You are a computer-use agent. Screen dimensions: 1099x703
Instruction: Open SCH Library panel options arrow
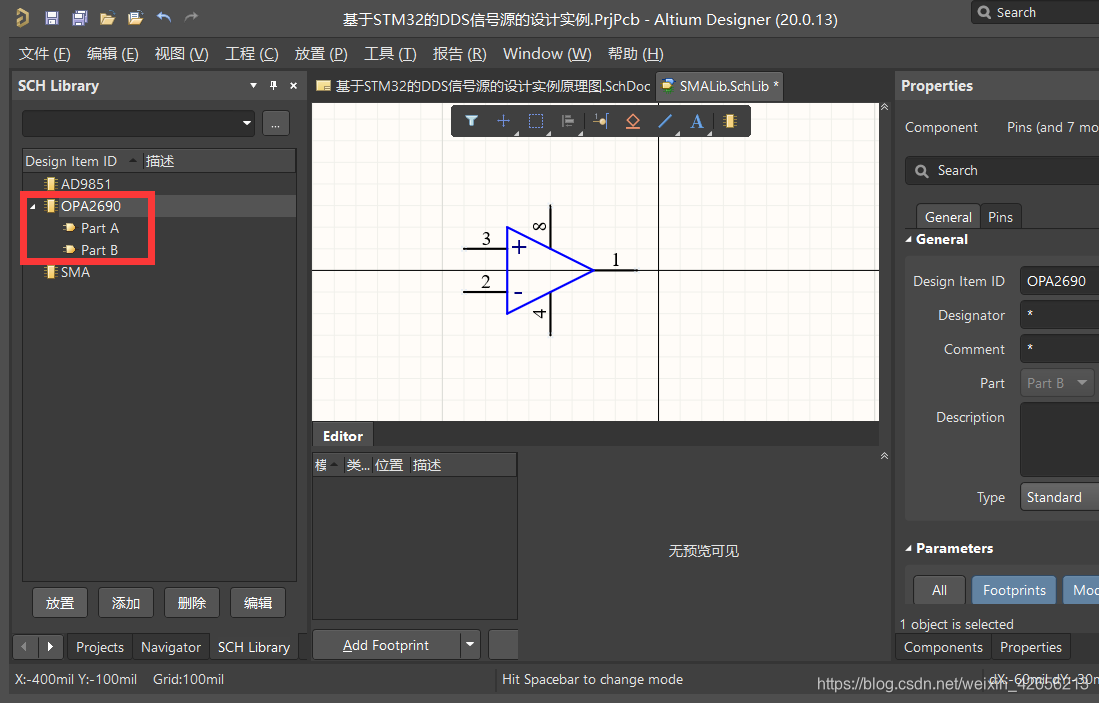pyautogui.click(x=253, y=86)
